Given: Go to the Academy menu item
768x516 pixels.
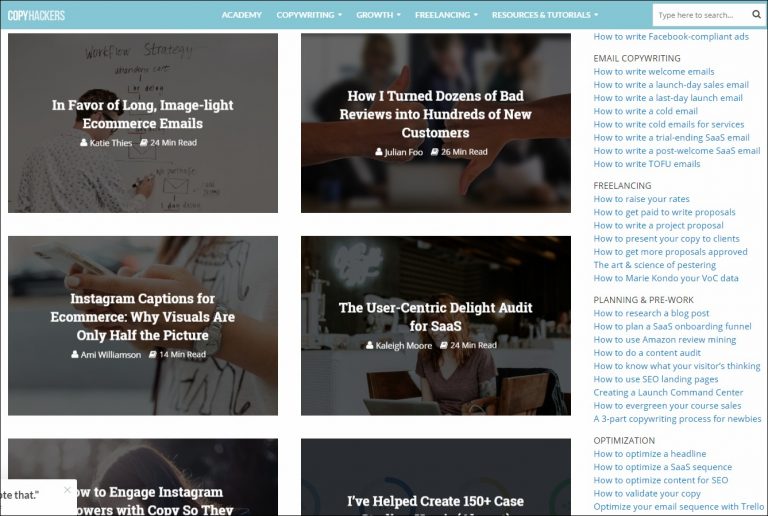Looking at the screenshot, I should click(241, 15).
